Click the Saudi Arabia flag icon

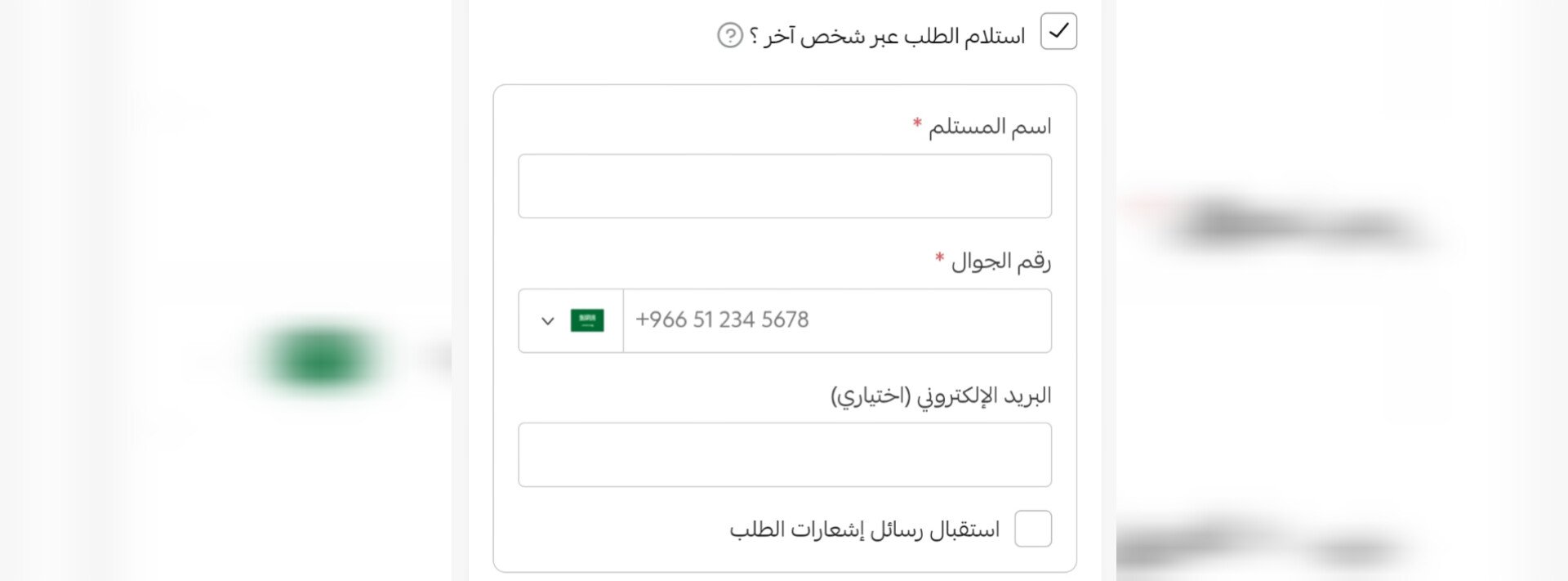pos(587,320)
